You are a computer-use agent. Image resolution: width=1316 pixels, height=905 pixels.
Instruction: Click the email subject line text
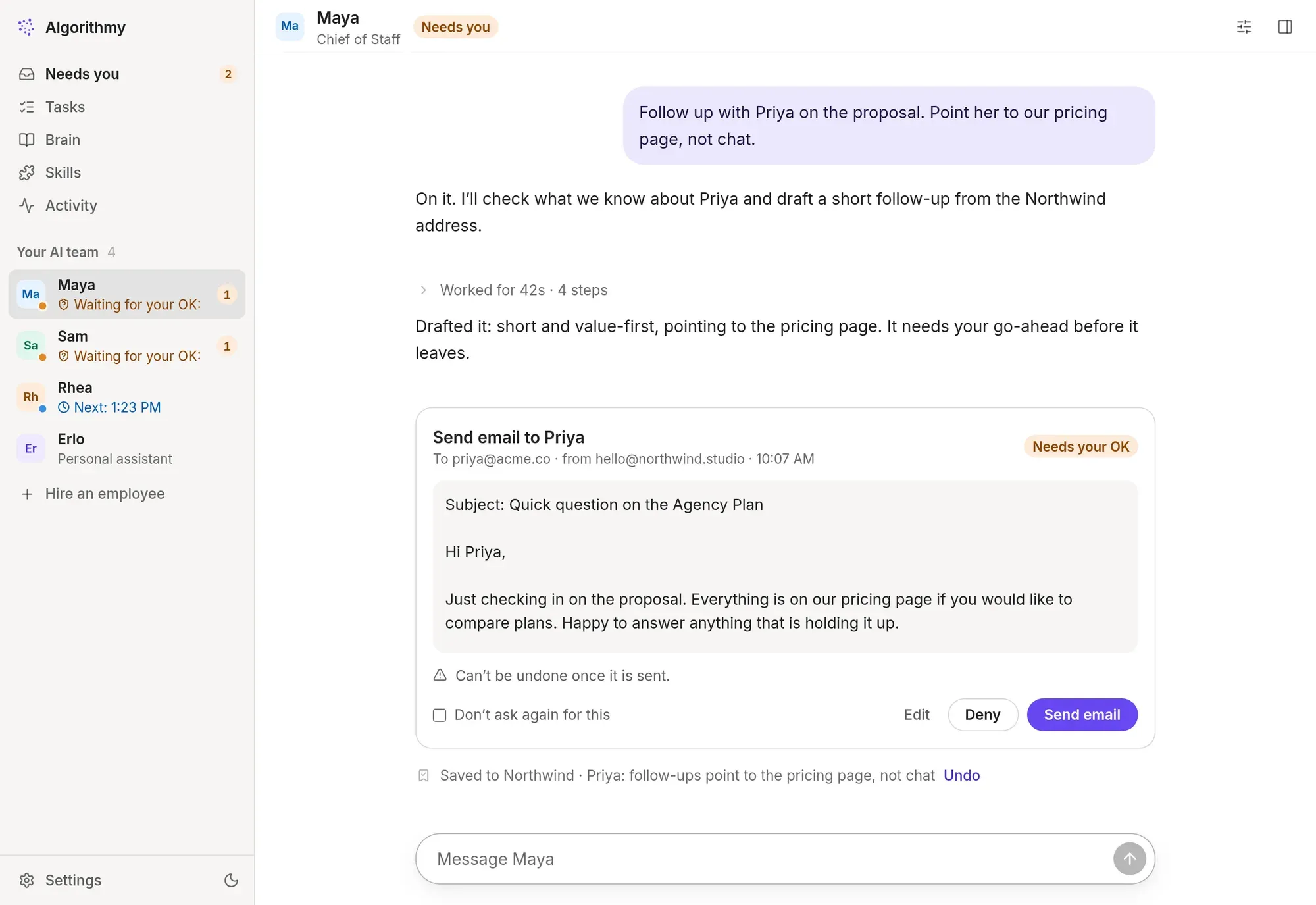click(604, 505)
